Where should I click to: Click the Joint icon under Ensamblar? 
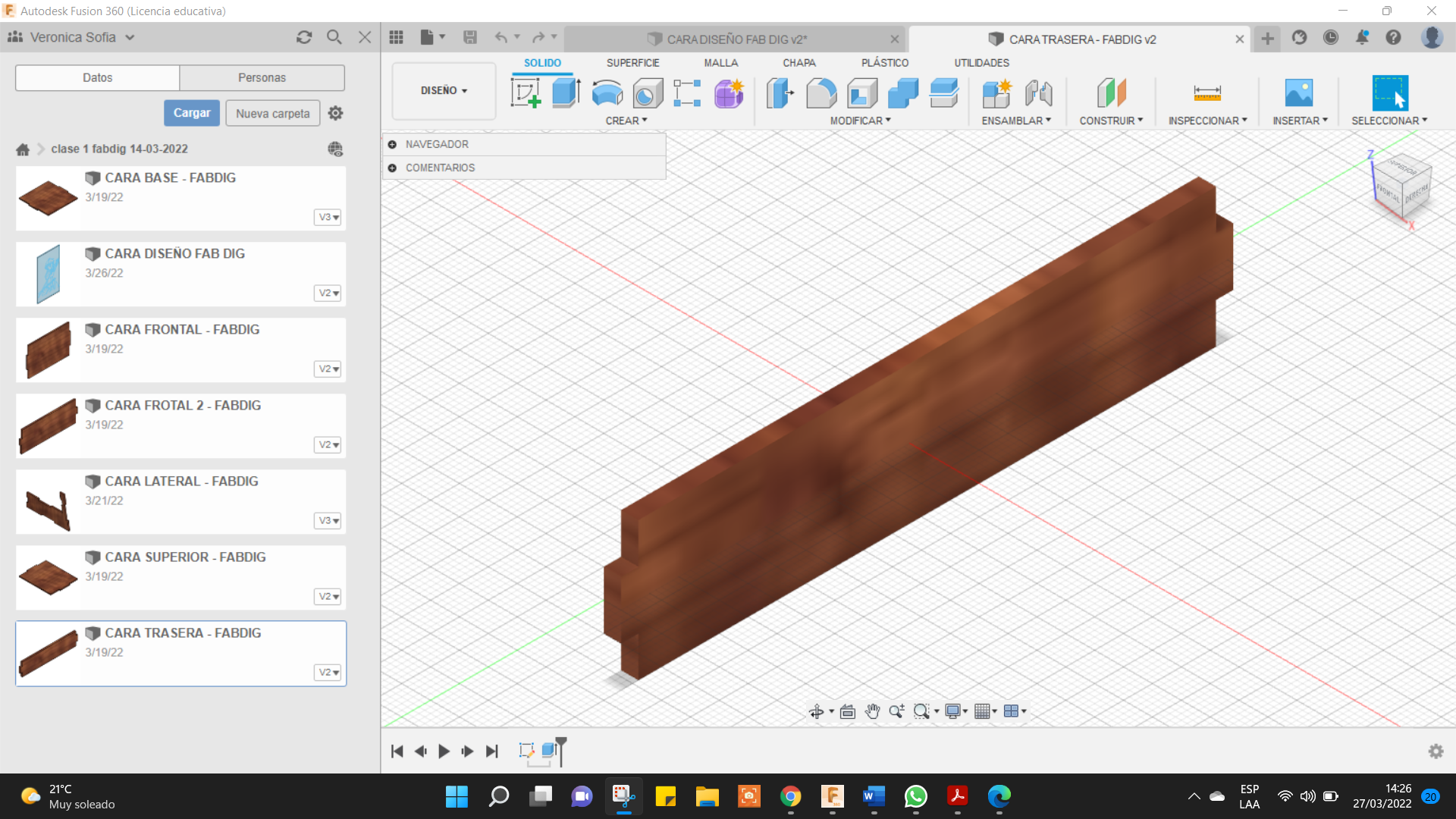coord(1038,93)
